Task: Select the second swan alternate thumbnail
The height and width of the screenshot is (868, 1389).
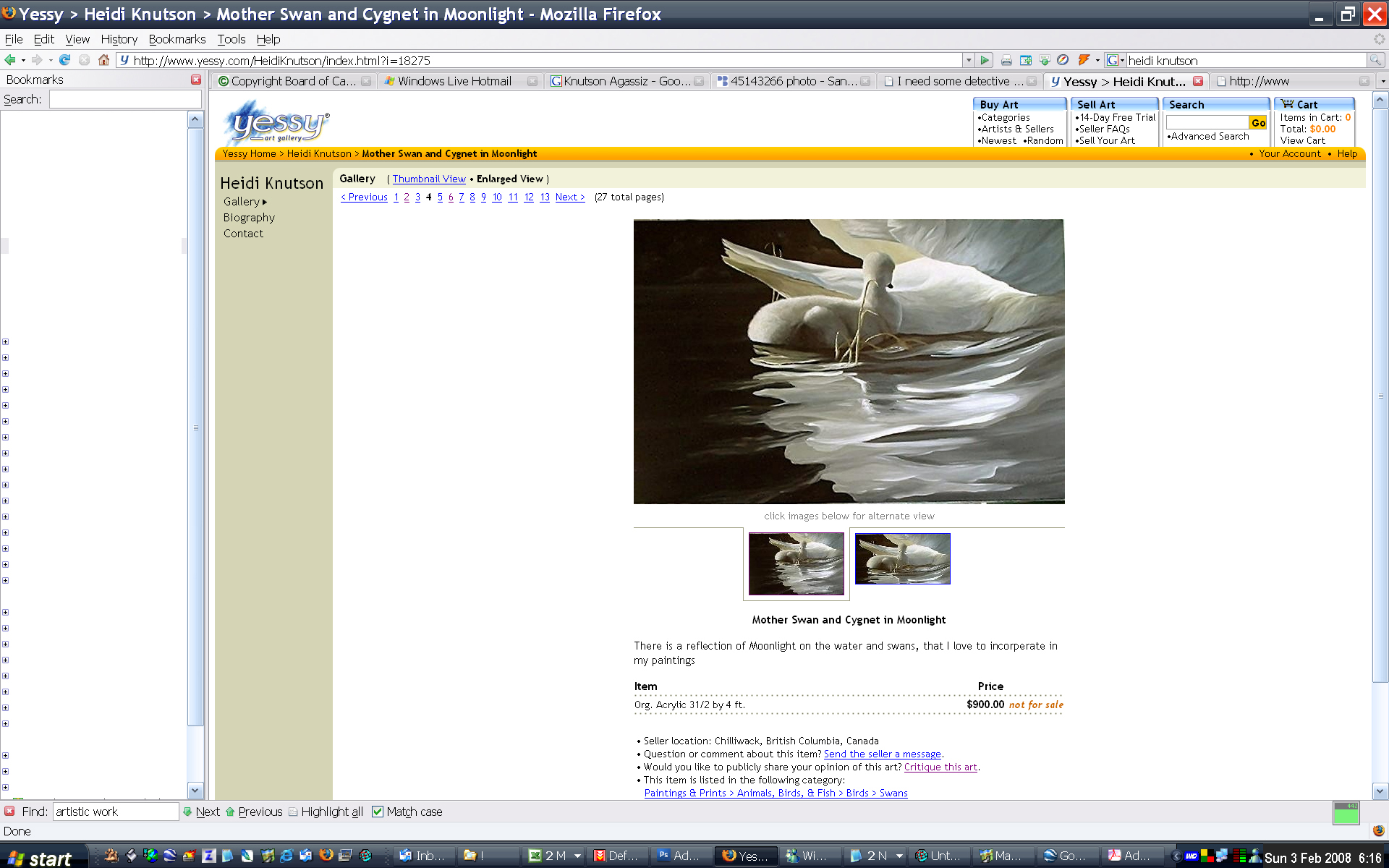Action: tap(902, 558)
